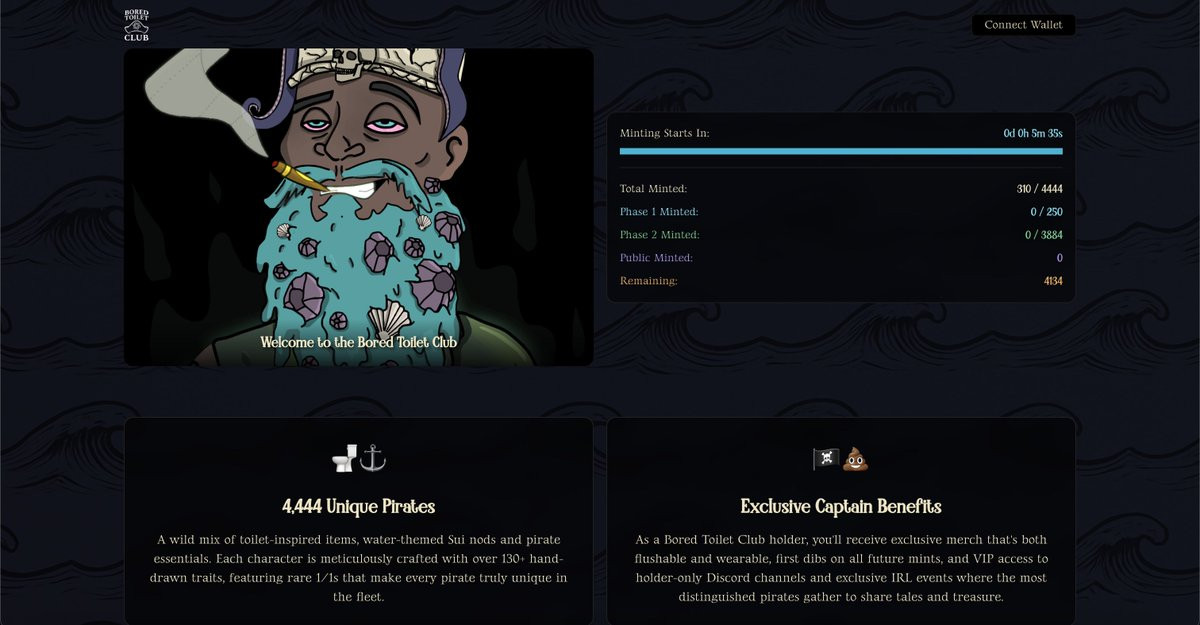Click the Exclusive Captain Benefits heading
This screenshot has height=625, width=1200.
pyautogui.click(x=841, y=507)
